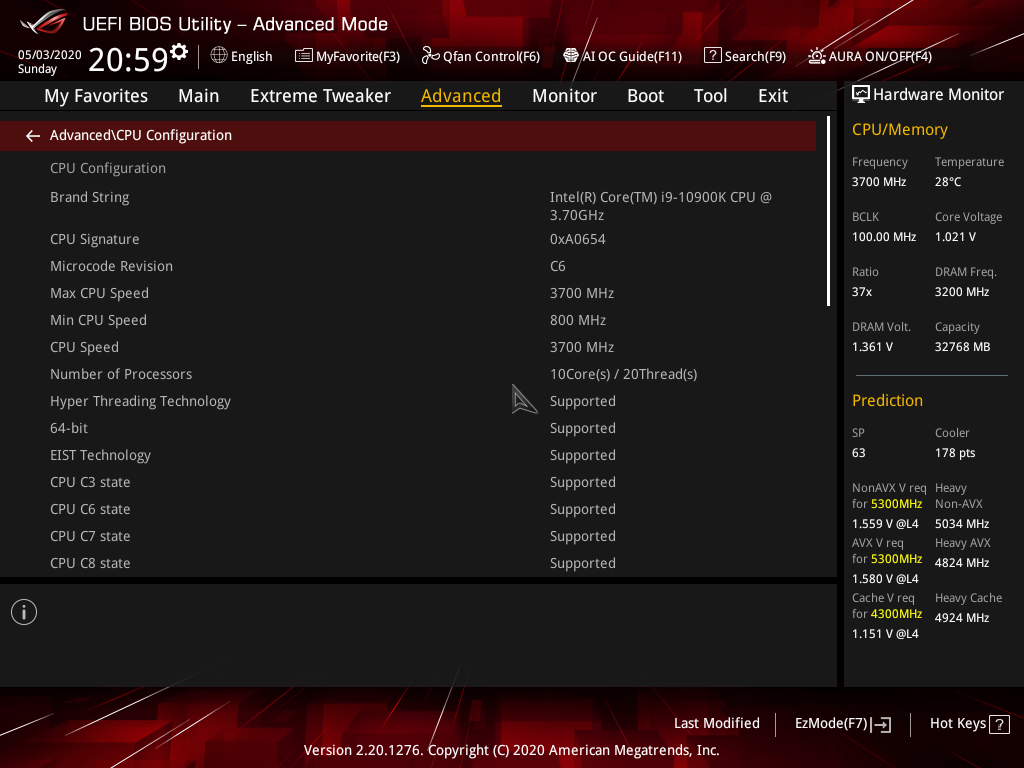Screen dimensions: 1024x768
Task: Click the Qfan Control fan icon
Action: pos(430,56)
